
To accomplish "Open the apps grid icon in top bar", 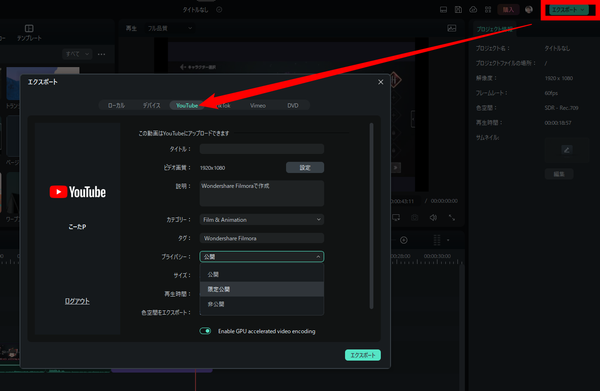I will (488, 10).
